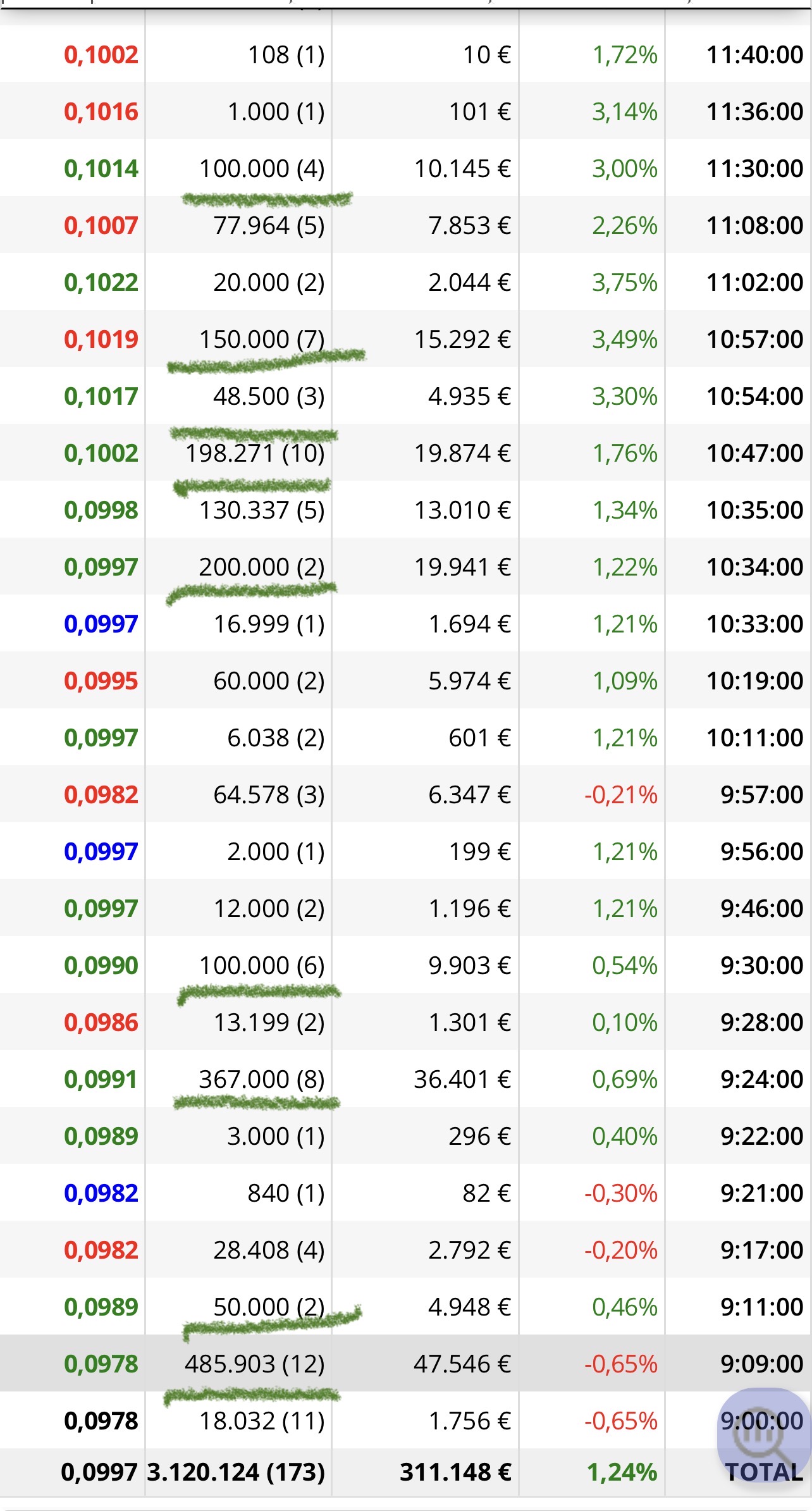Select the 36.401 € amount
This screenshot has width=812, height=1511.
click(x=462, y=1080)
